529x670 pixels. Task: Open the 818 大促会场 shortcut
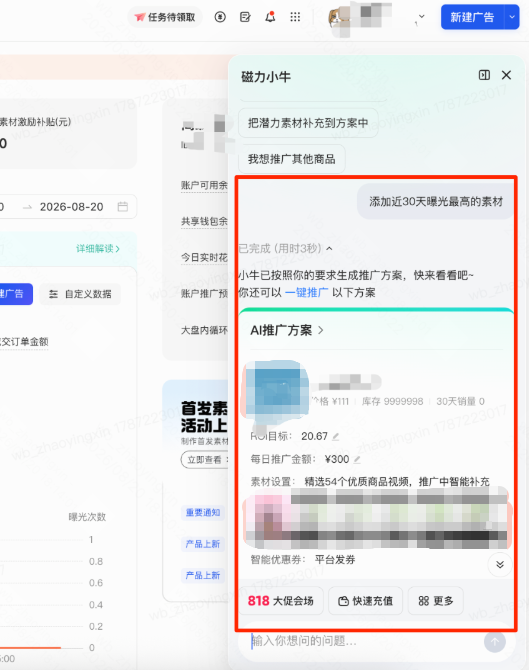point(281,601)
